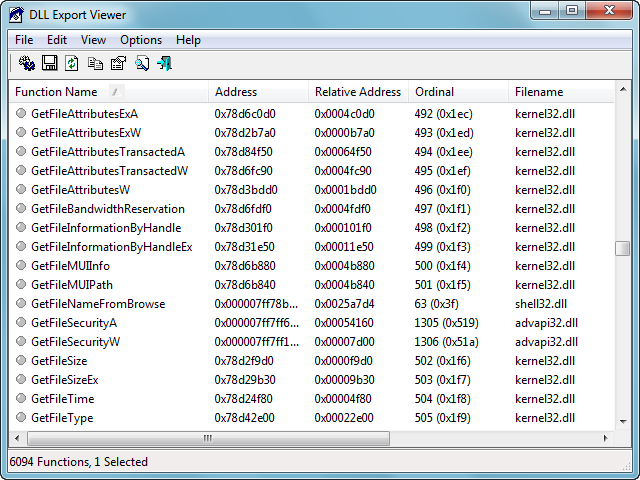Click address 0x78d42e00
This screenshot has height=480, width=640.
coord(244,418)
